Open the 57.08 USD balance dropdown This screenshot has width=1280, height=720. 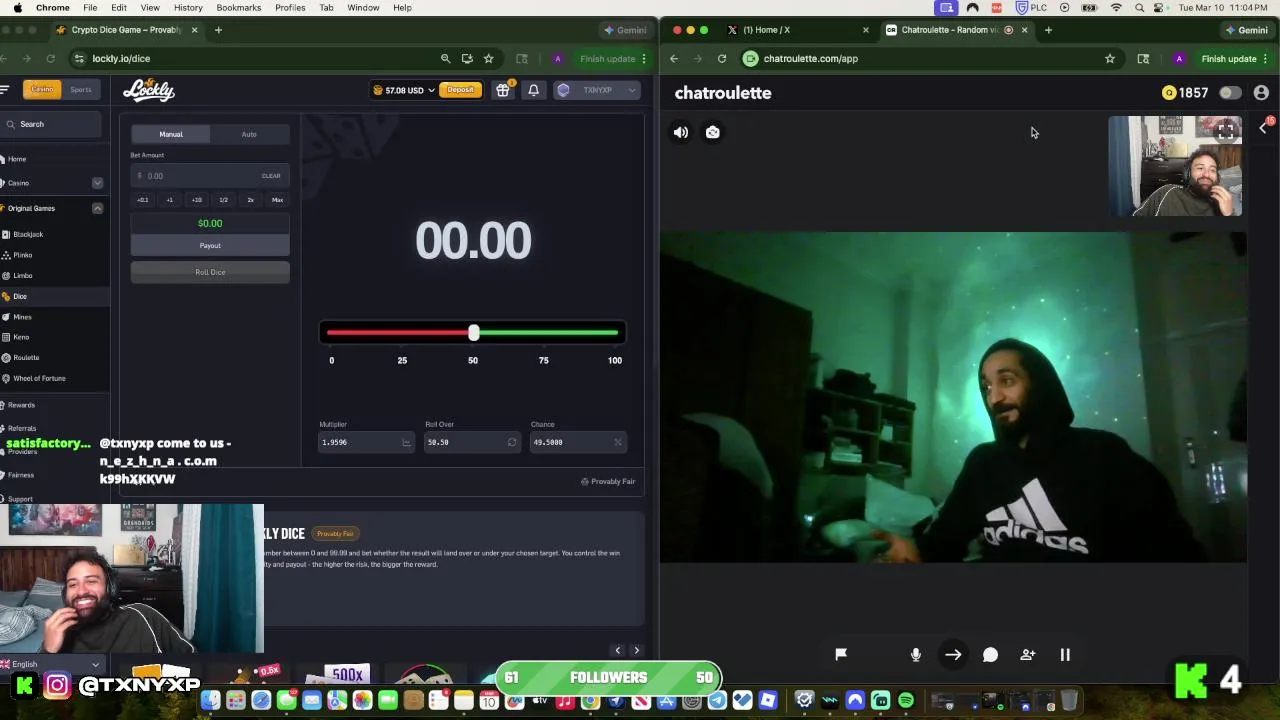pos(403,90)
